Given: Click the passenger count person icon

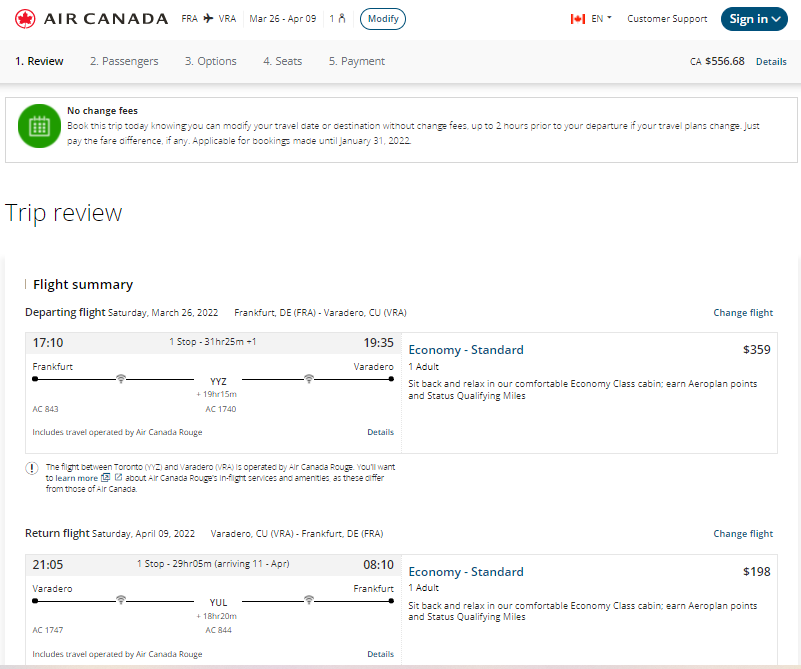Looking at the screenshot, I should coord(342,19).
